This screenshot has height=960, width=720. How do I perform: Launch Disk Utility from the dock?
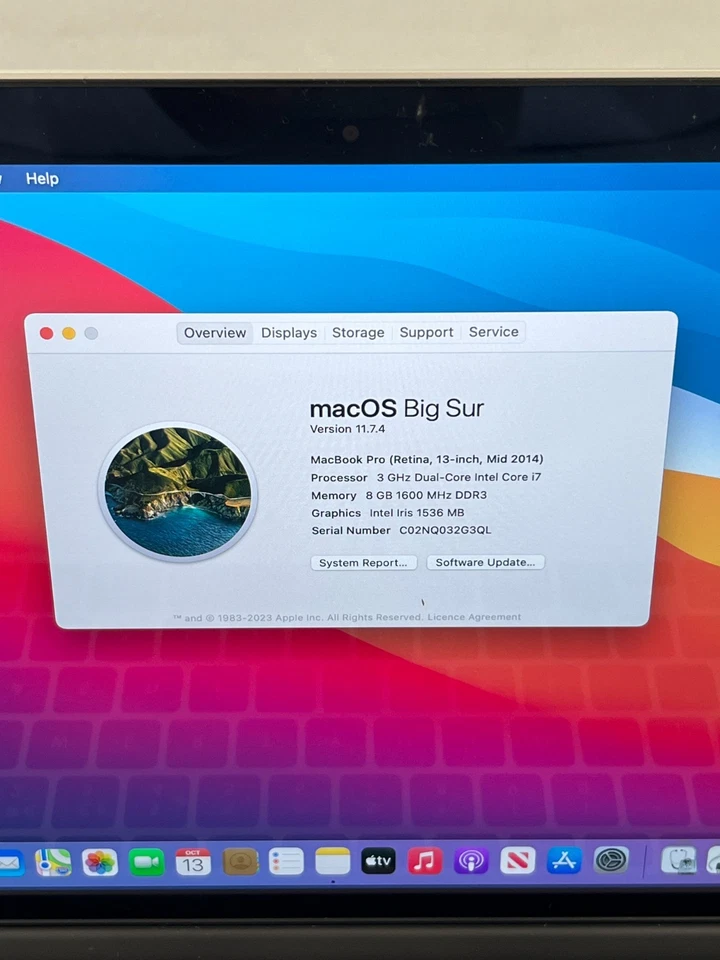pyautogui.click(x=678, y=860)
